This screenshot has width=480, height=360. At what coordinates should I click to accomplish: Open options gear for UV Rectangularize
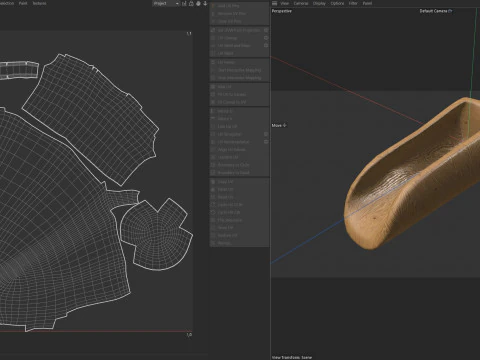pyautogui.click(x=266, y=142)
